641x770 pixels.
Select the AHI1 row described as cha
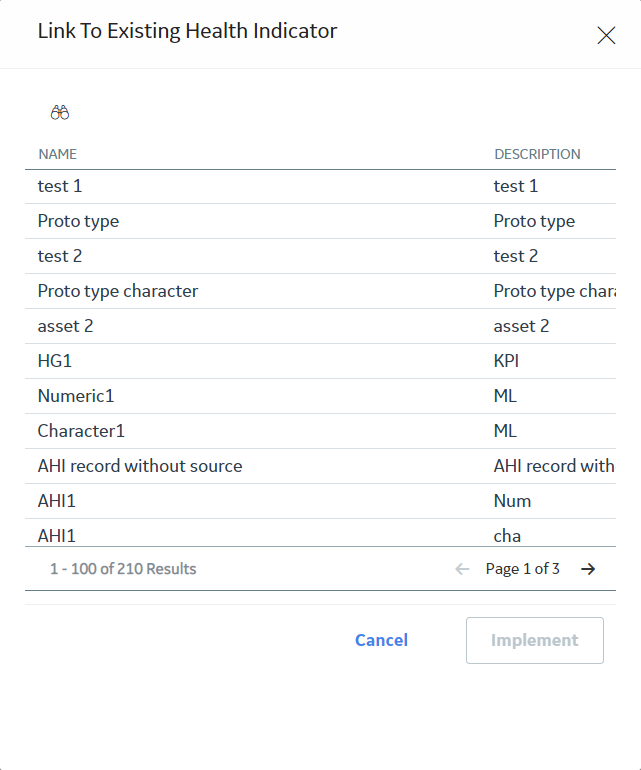(320, 533)
